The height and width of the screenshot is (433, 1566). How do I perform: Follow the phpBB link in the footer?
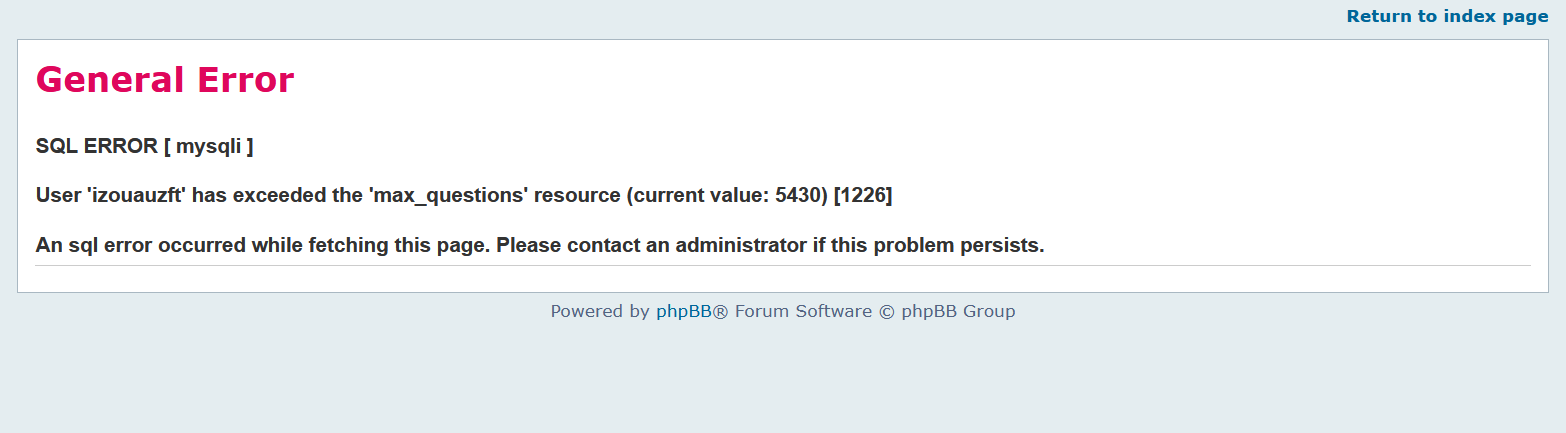[684, 311]
